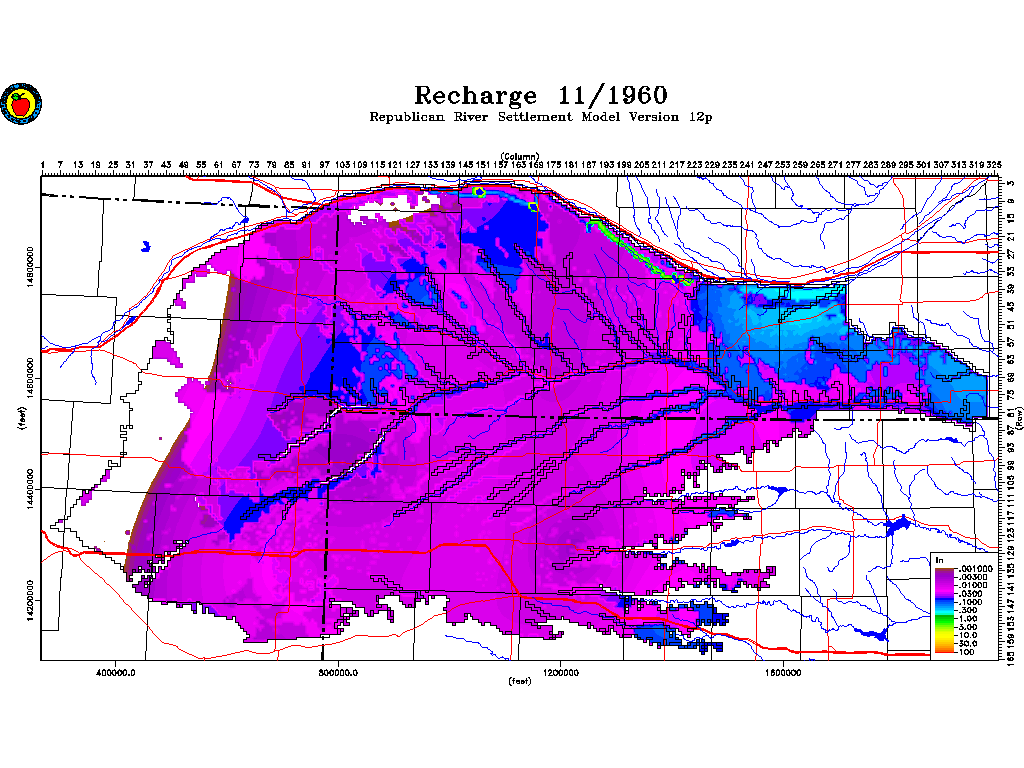Image resolution: width=1024 pixels, height=768 pixels.
Task: Click the '800000.0' x-axis tick label
Action: [x=338, y=673]
